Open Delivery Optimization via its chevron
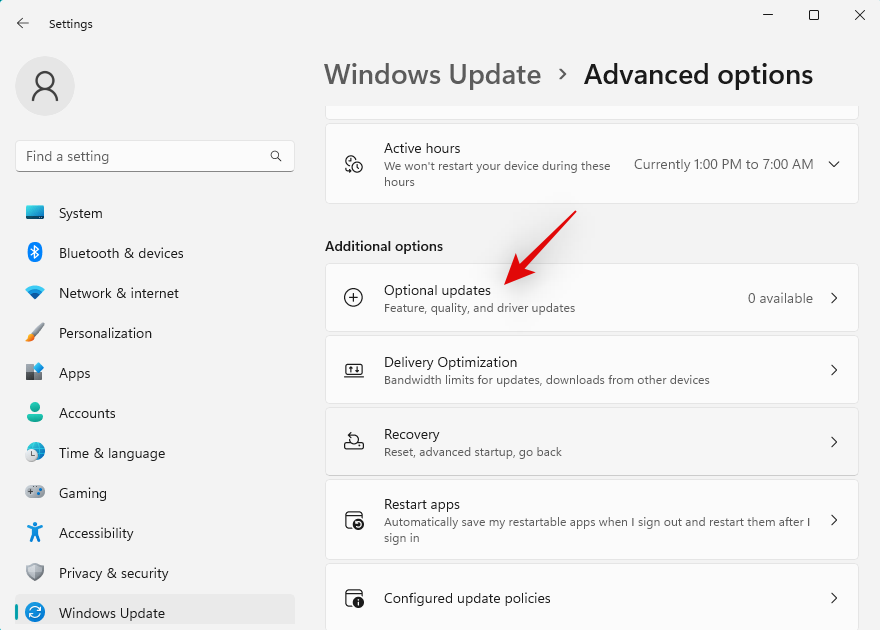The image size is (880, 630). (834, 370)
